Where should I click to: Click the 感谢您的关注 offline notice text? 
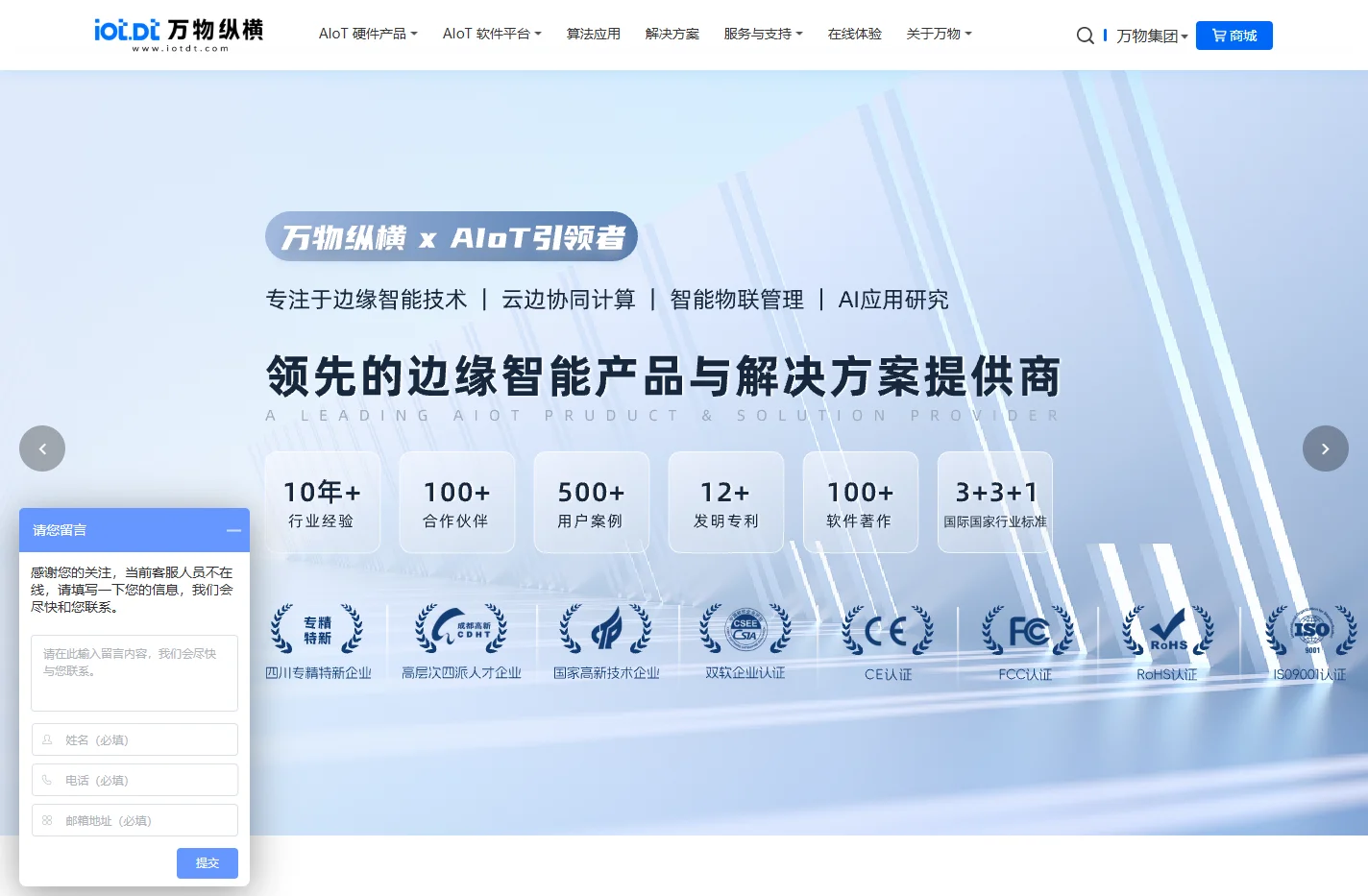(132, 590)
